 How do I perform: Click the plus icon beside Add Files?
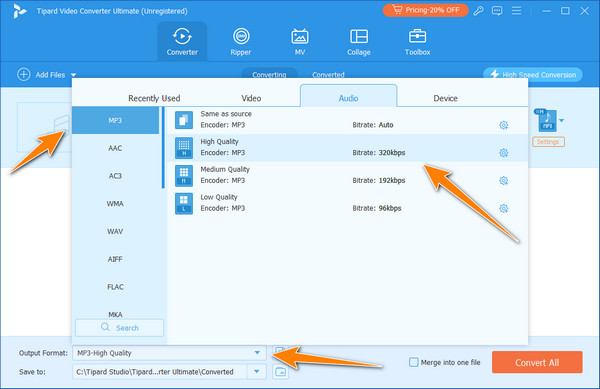(x=24, y=74)
